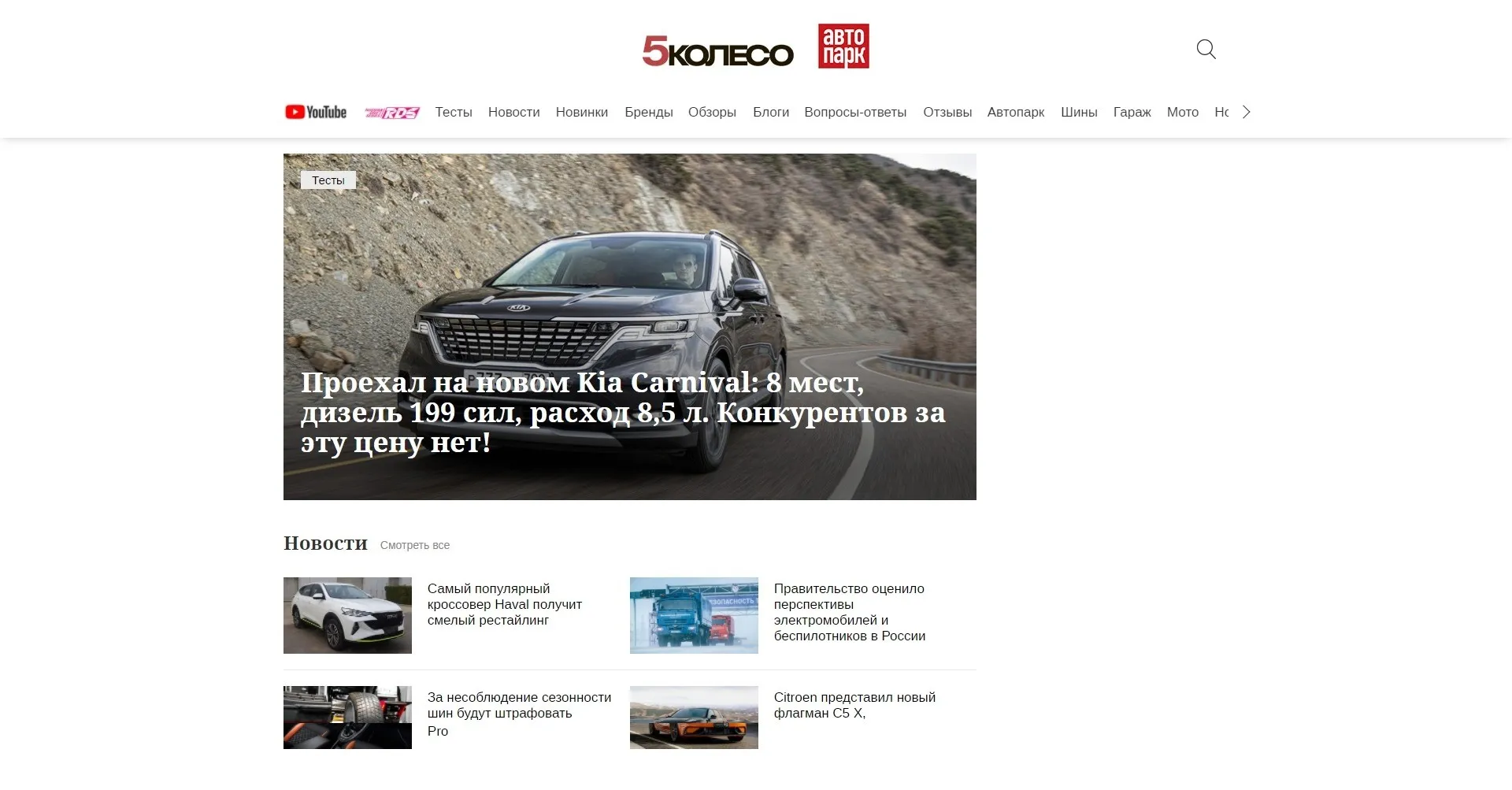The width and height of the screenshot is (1512, 790).
Task: Open article on электромобилей и беспилотников
Action: coord(850,612)
